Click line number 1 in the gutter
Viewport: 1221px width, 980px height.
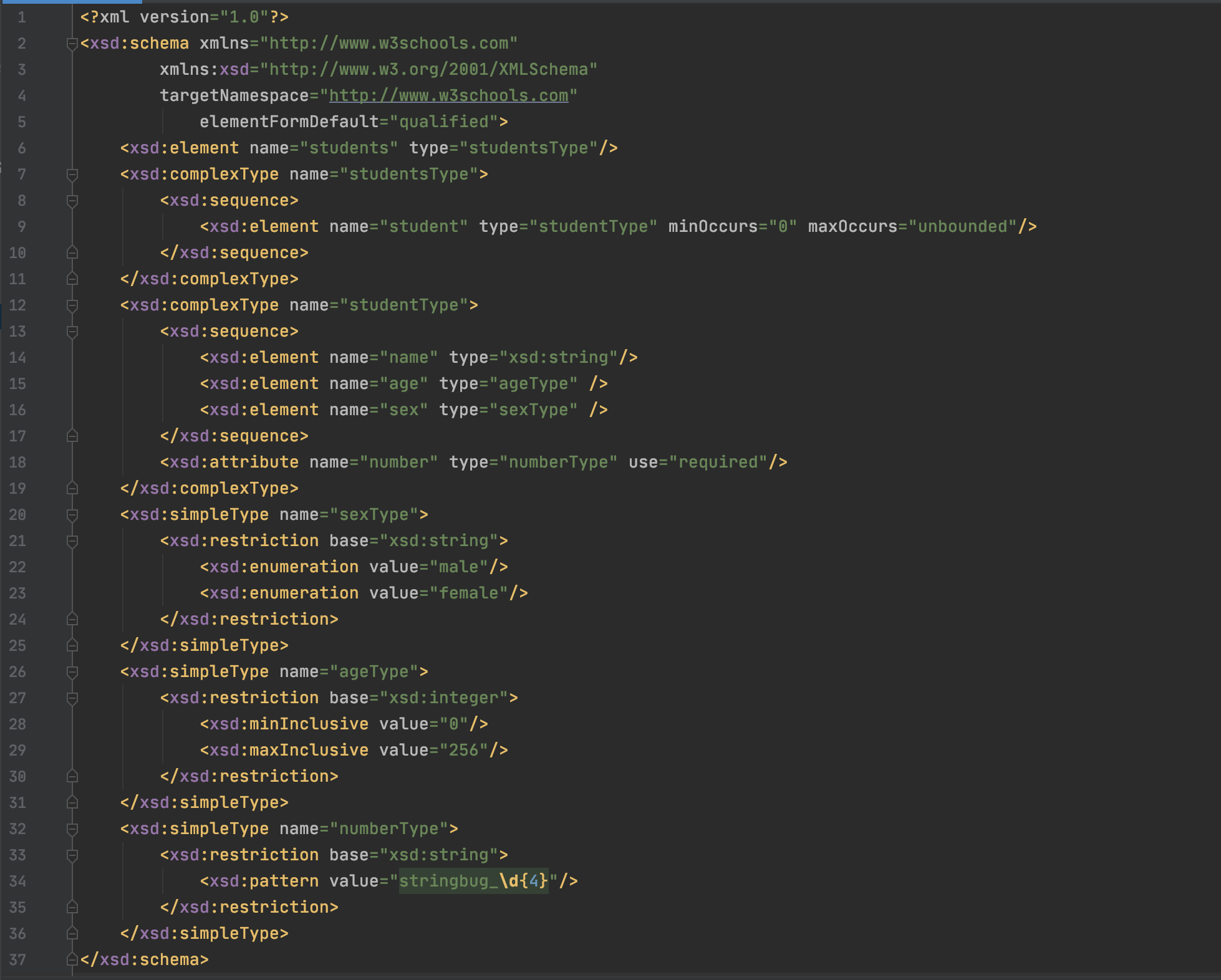(22, 17)
